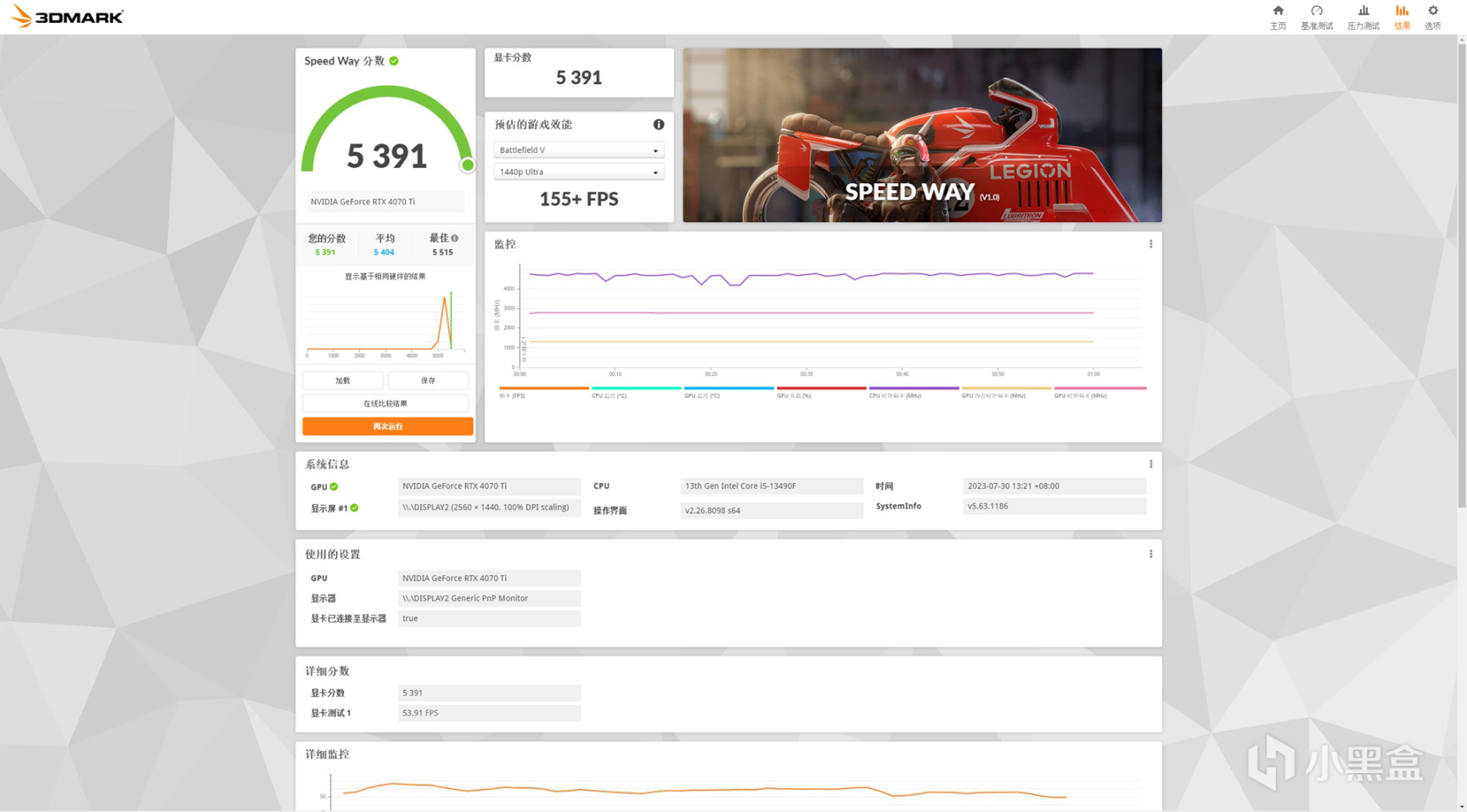Toggle the orange 帧率 (FPS) legend swatch
The image size is (1467, 812).
(x=544, y=389)
